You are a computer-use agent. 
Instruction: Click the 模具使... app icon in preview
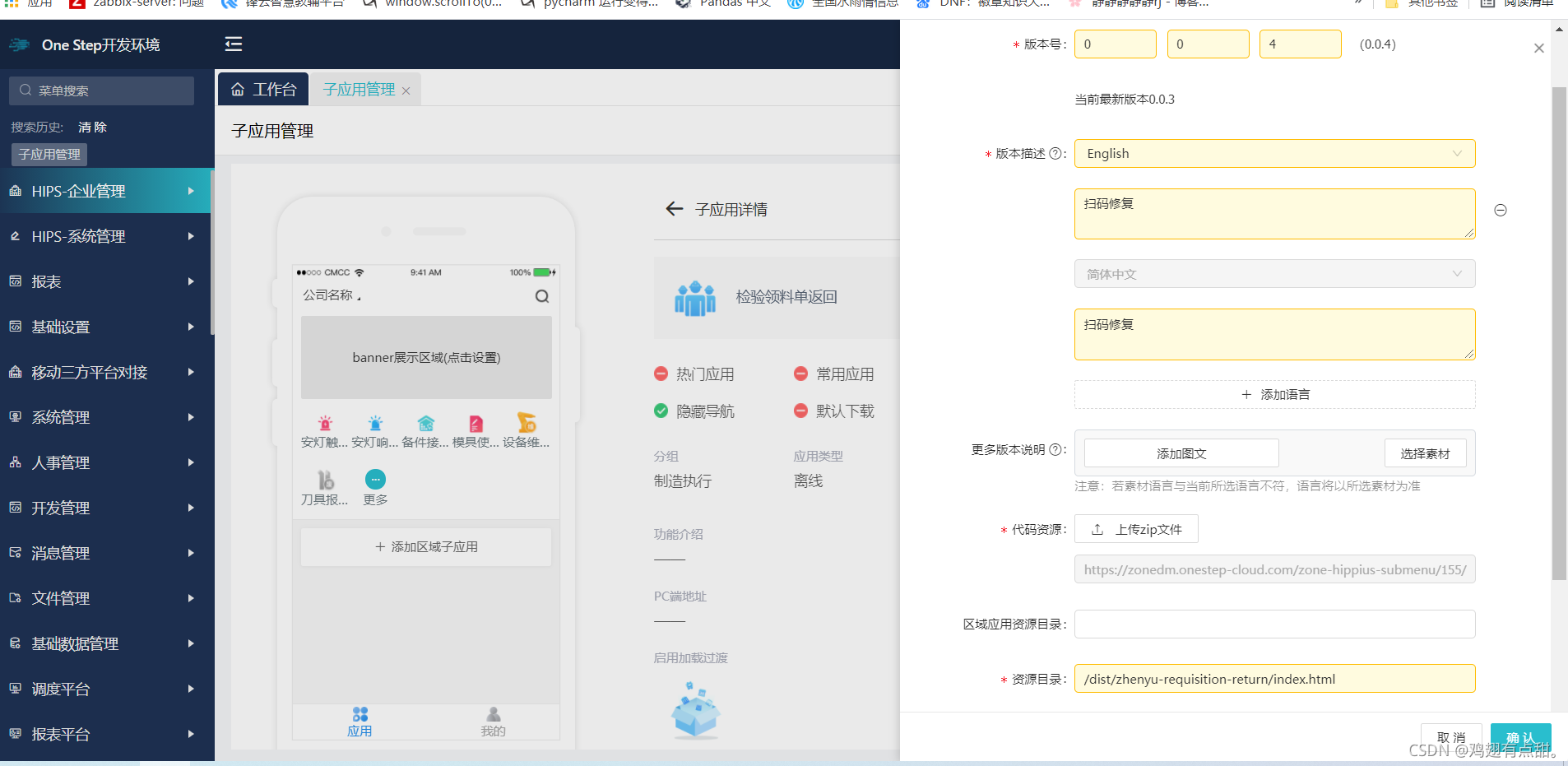(476, 424)
